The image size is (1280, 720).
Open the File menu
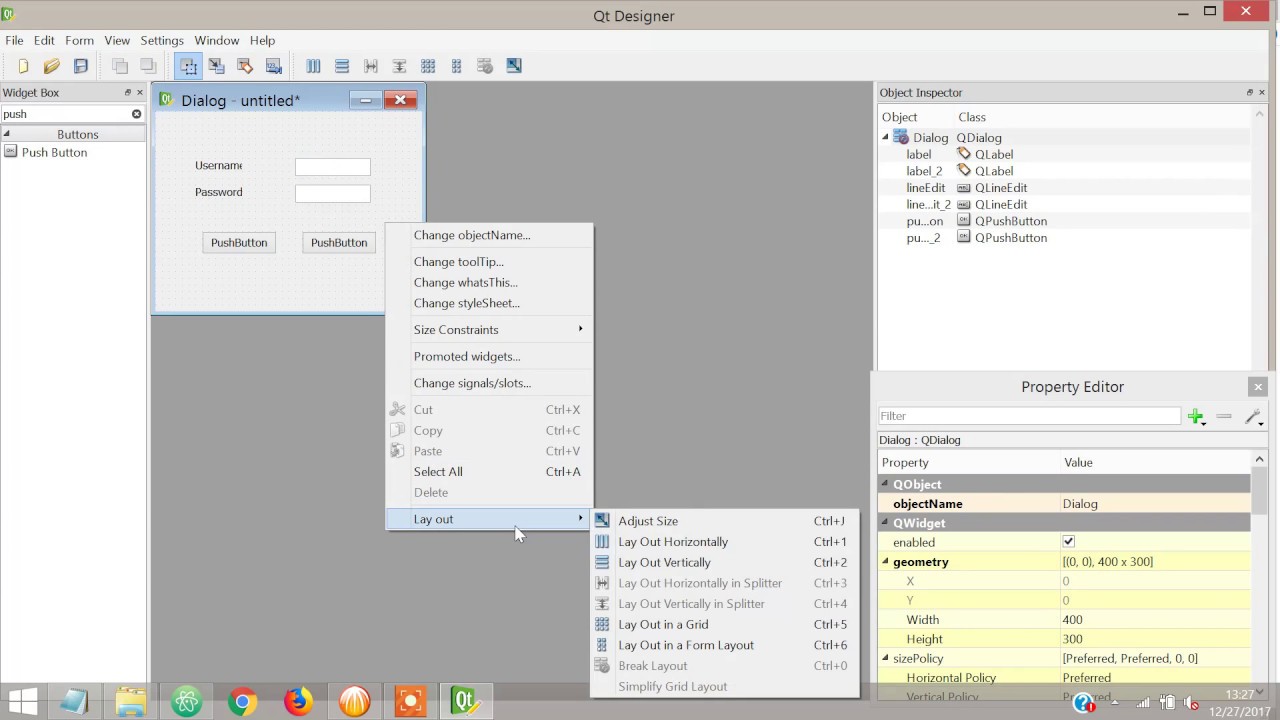(14, 40)
